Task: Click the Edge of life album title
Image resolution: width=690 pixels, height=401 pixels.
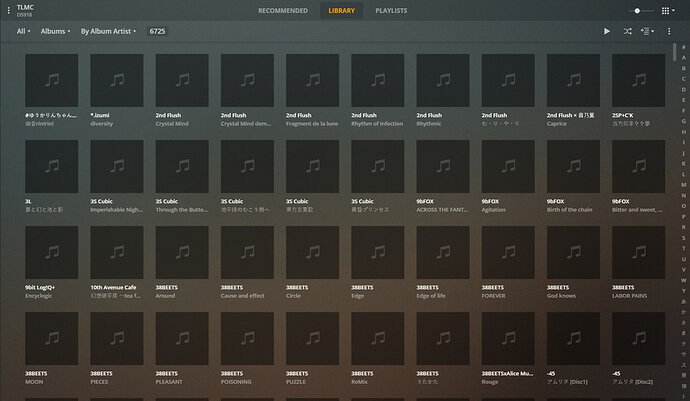Action: 431,296
